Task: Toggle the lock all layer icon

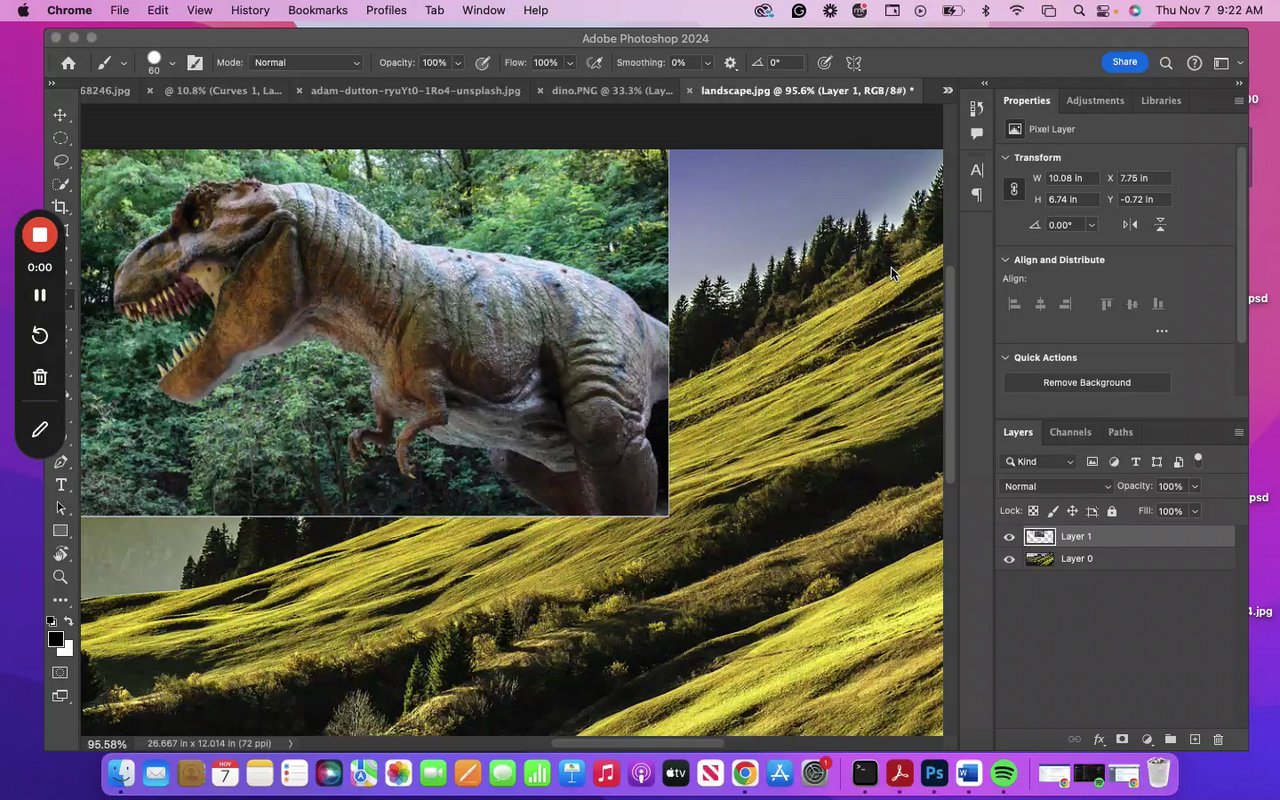Action: pyautogui.click(x=1112, y=511)
